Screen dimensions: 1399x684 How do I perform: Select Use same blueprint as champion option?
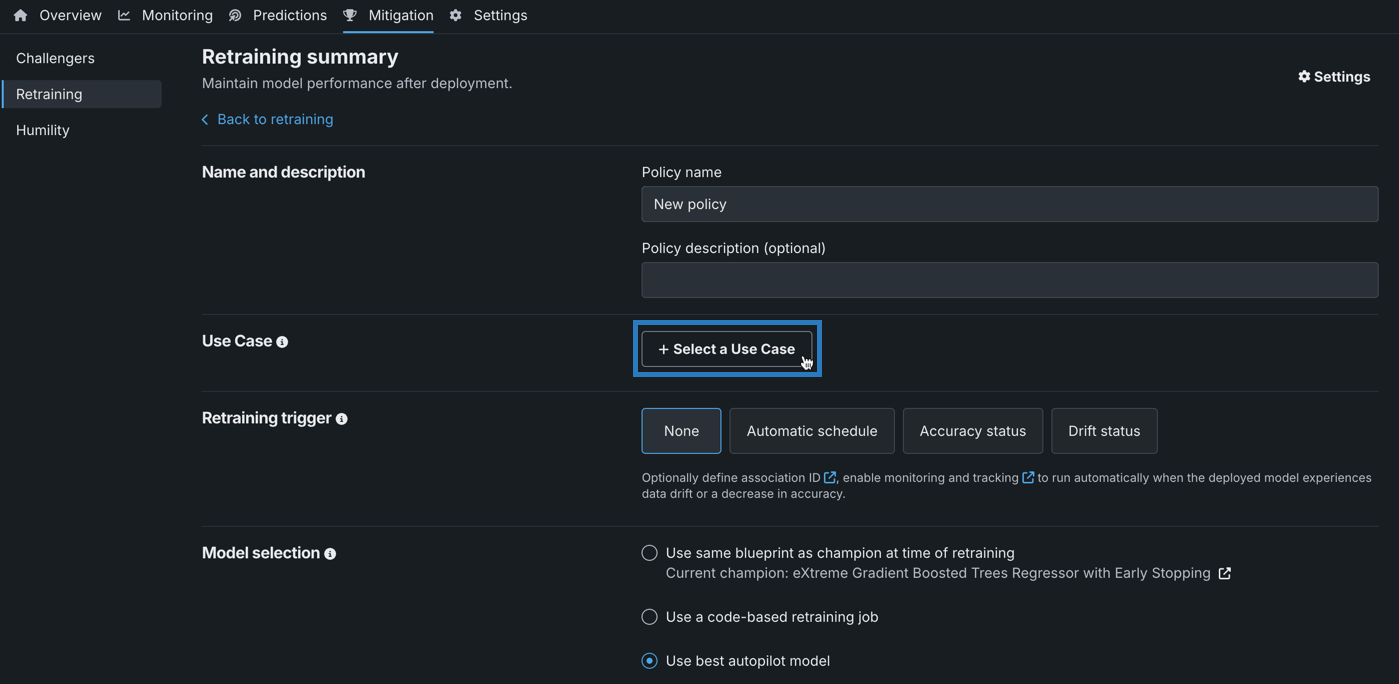pyautogui.click(x=650, y=553)
